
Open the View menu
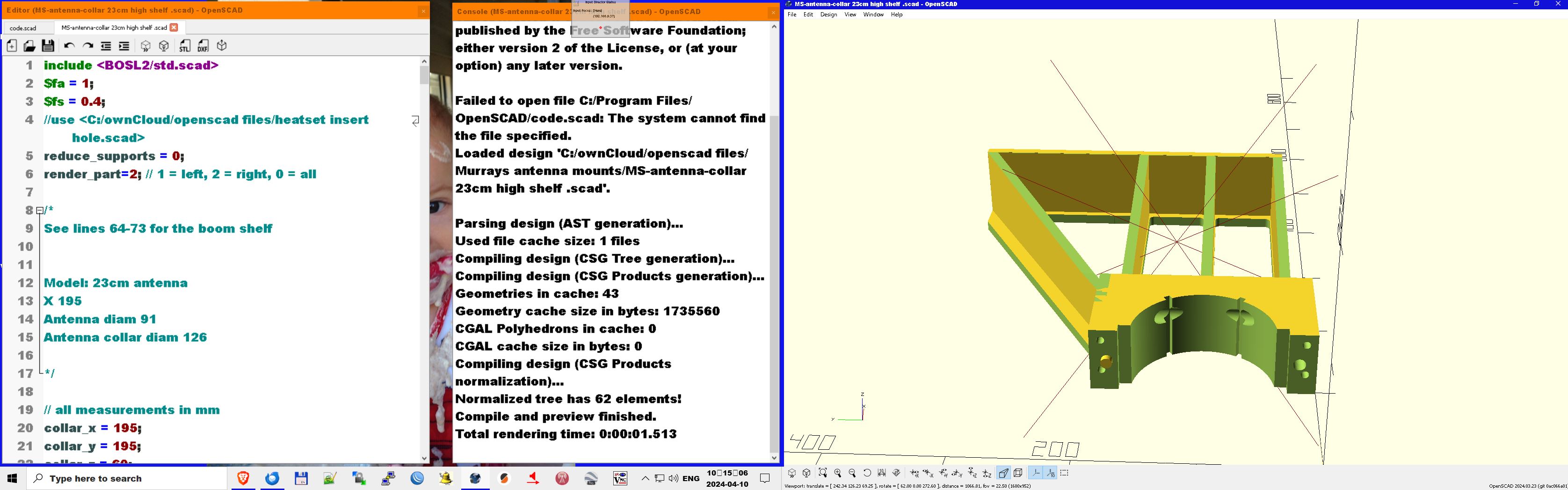tap(850, 15)
